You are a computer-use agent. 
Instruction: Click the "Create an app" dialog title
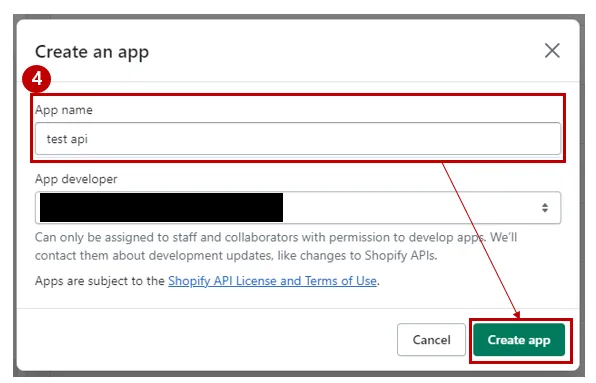(92, 52)
